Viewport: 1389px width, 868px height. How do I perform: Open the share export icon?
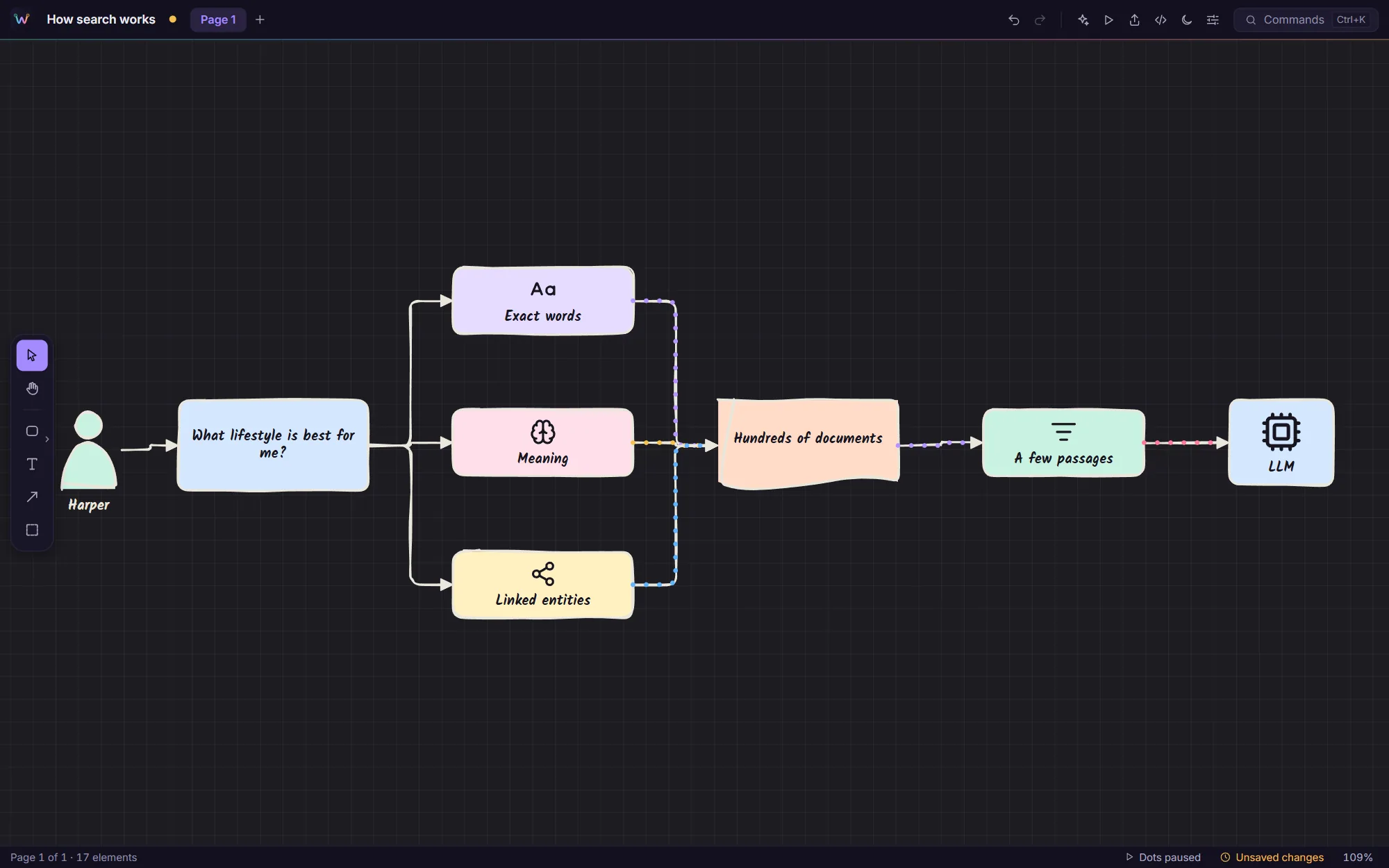coord(1135,20)
